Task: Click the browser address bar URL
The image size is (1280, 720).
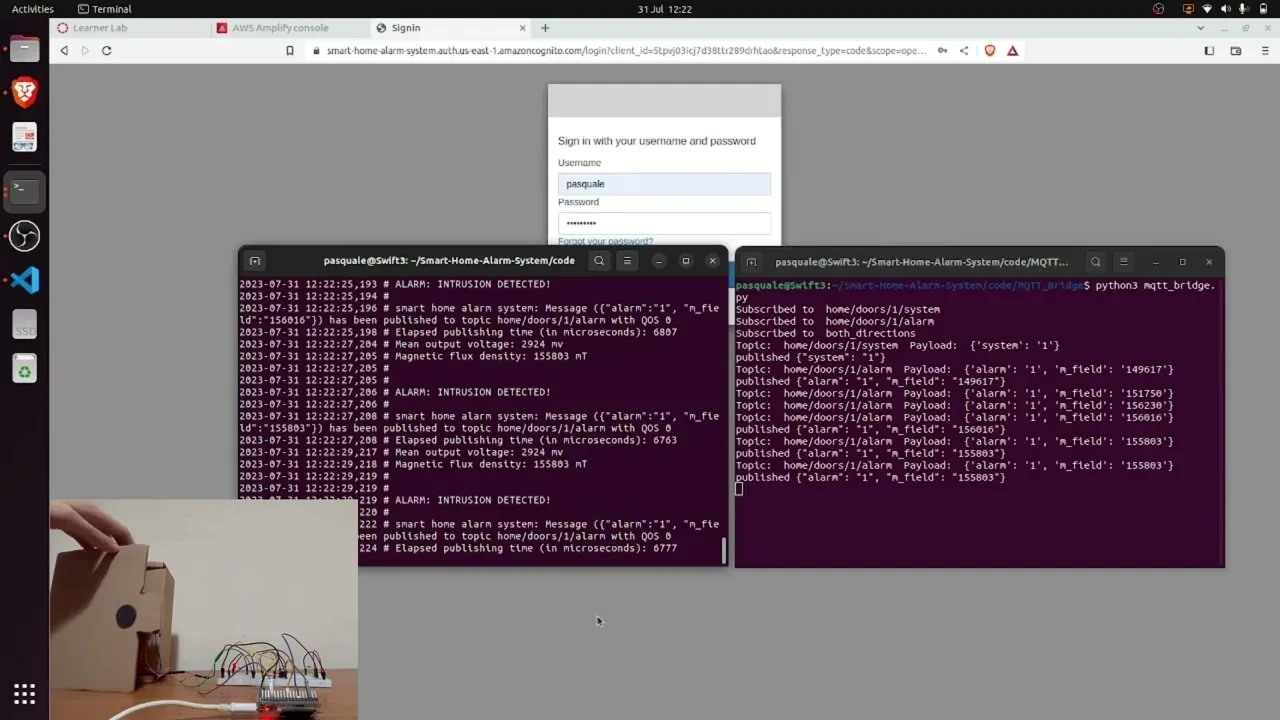Action: click(626, 51)
